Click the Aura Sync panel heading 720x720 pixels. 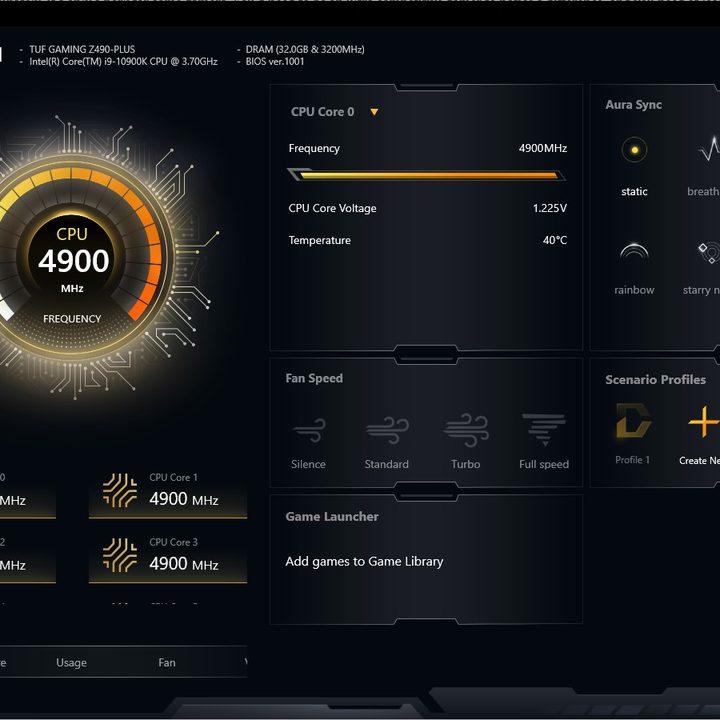pos(634,105)
